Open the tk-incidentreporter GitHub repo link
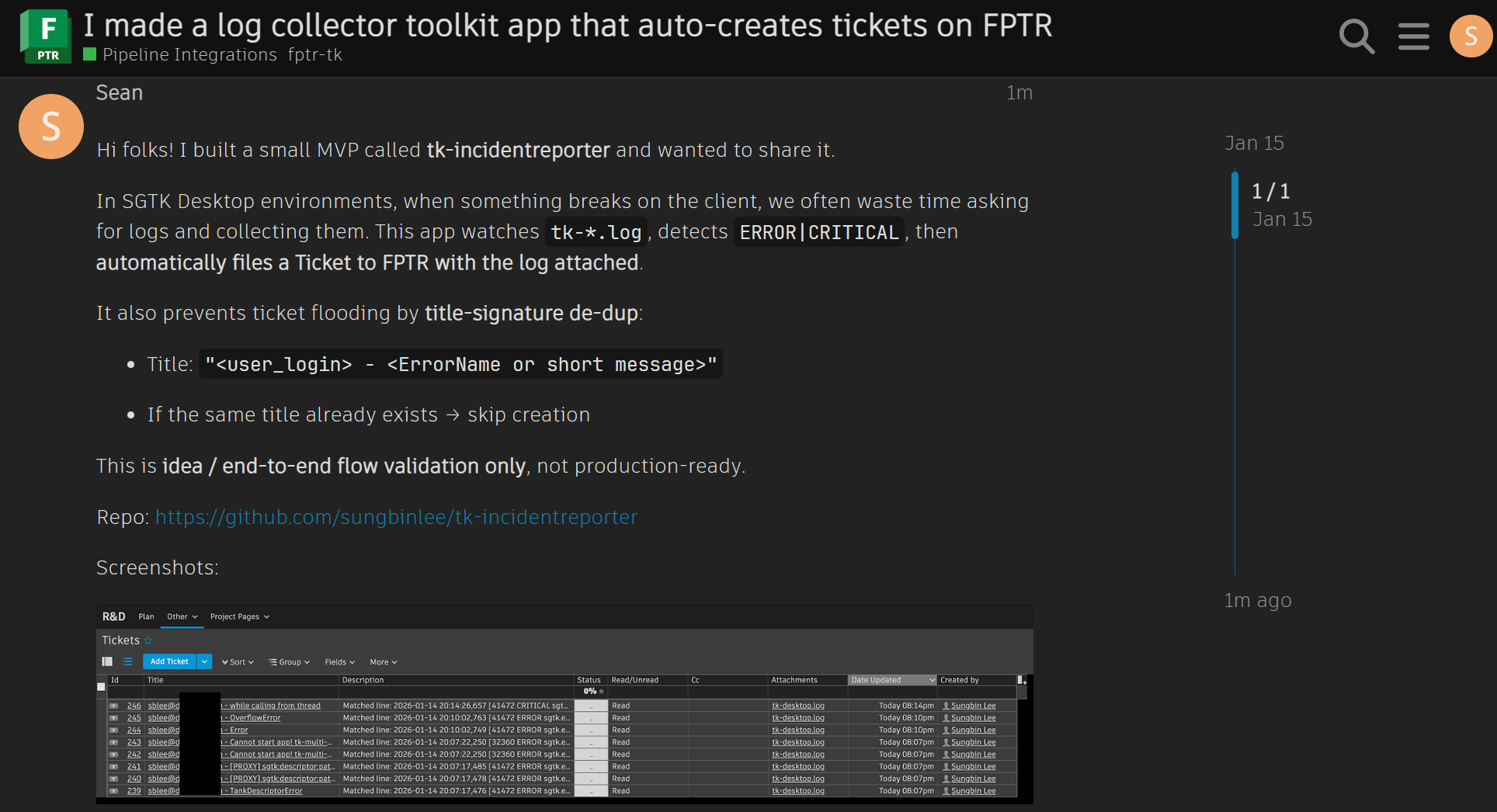This screenshot has height=812, width=1497. coord(396,517)
